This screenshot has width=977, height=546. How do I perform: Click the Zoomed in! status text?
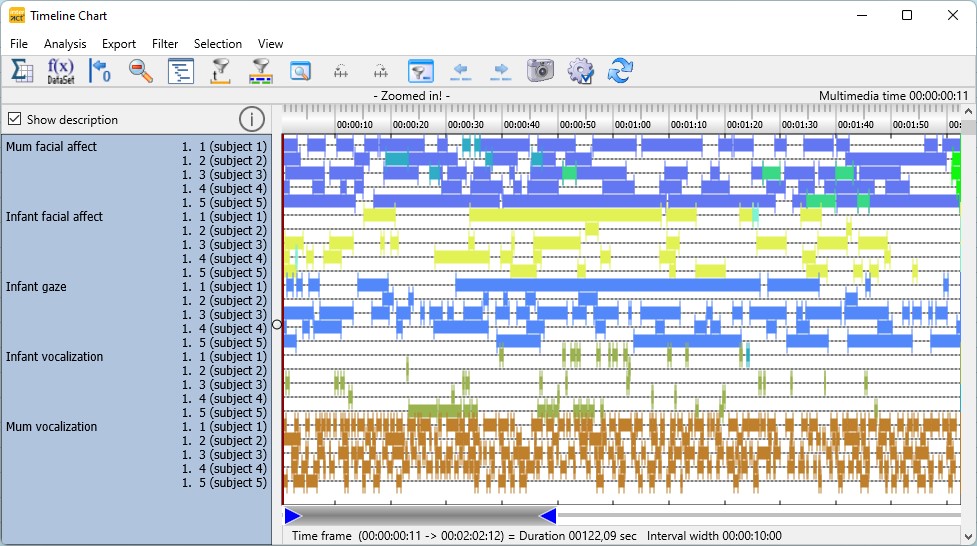[x=411, y=95]
